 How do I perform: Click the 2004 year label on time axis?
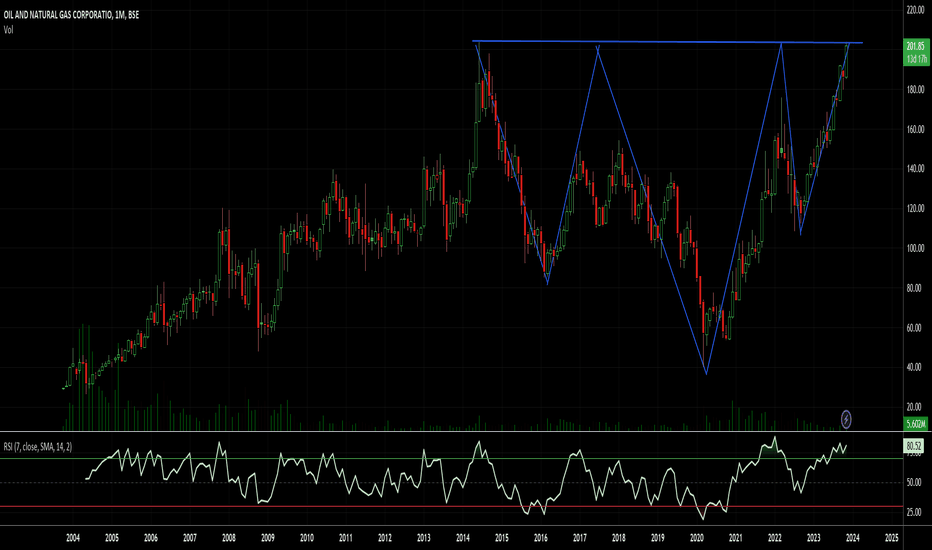[x=73, y=538]
